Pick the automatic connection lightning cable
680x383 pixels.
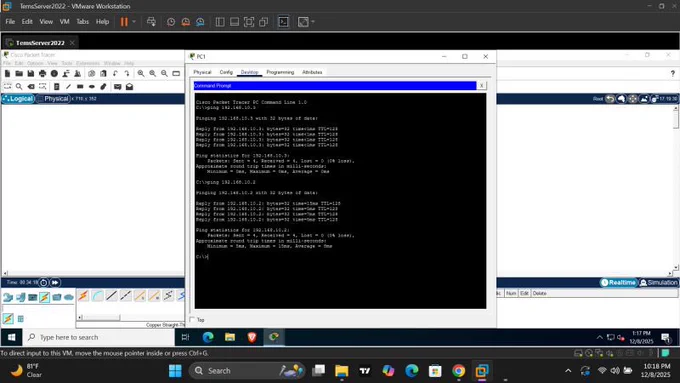coord(83,296)
